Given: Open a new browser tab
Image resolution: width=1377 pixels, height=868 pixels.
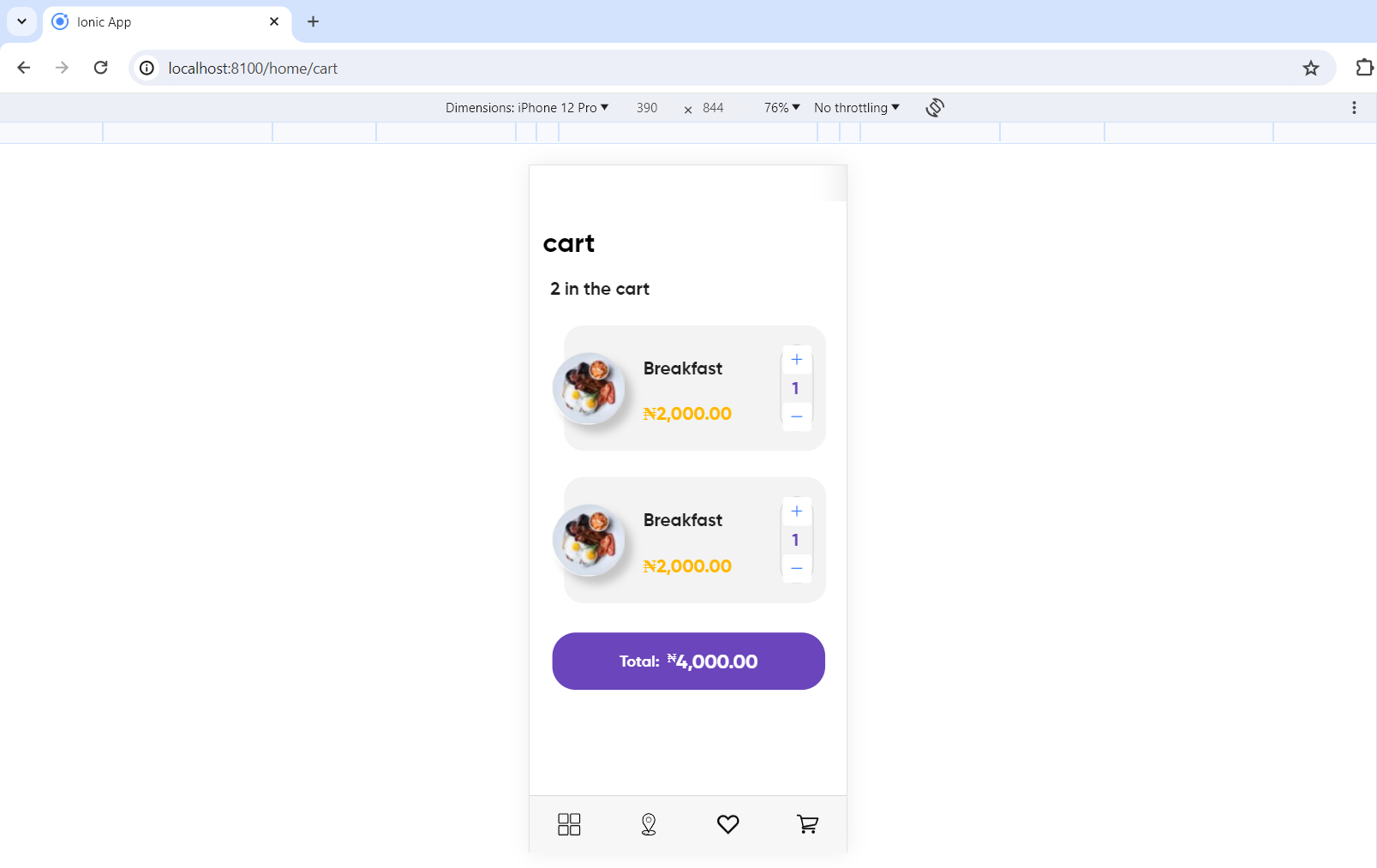Looking at the screenshot, I should (313, 21).
